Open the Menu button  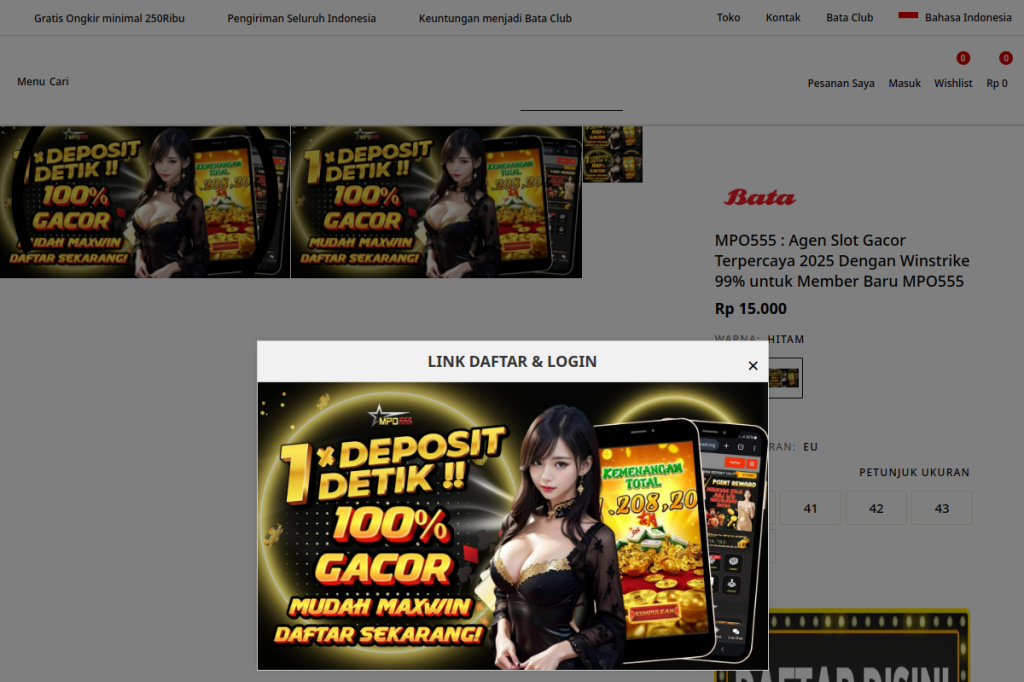(x=31, y=82)
